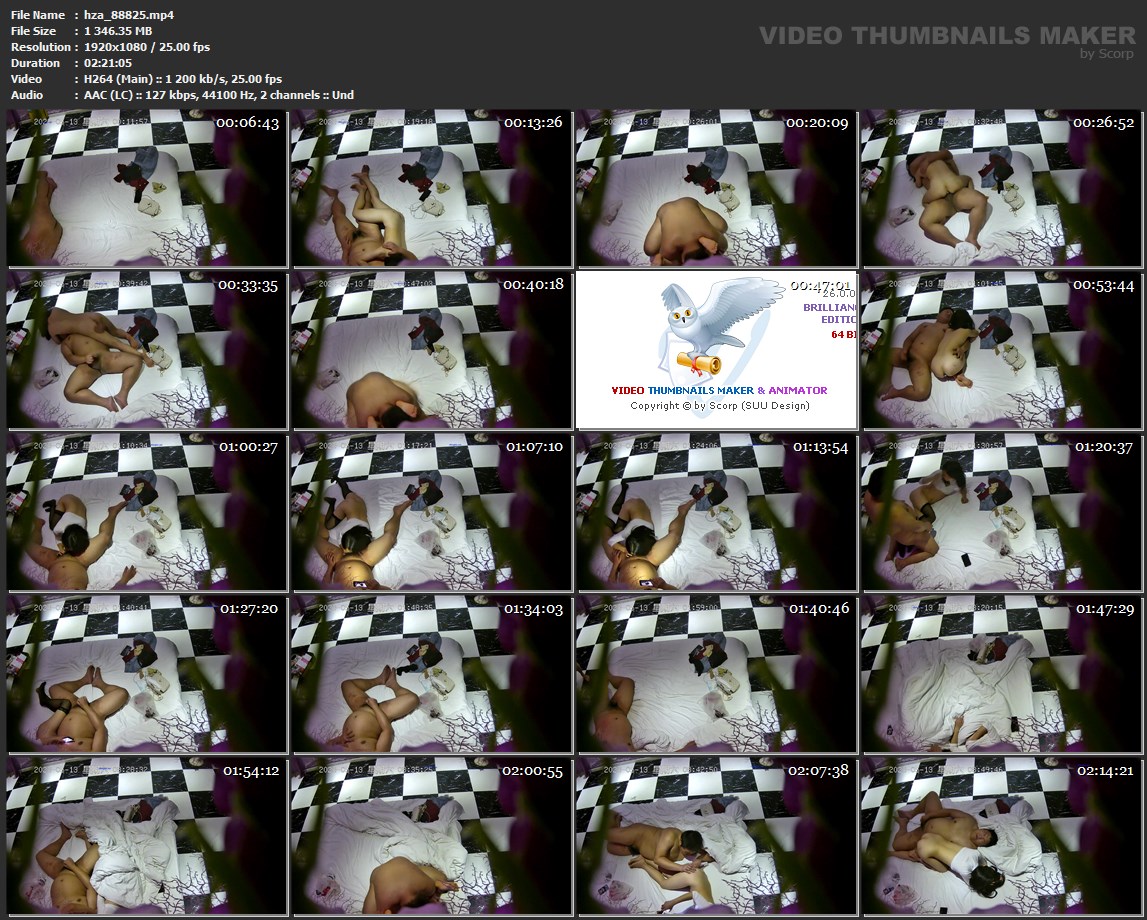Select the frame timestamped 00:53:44

click(1002, 350)
